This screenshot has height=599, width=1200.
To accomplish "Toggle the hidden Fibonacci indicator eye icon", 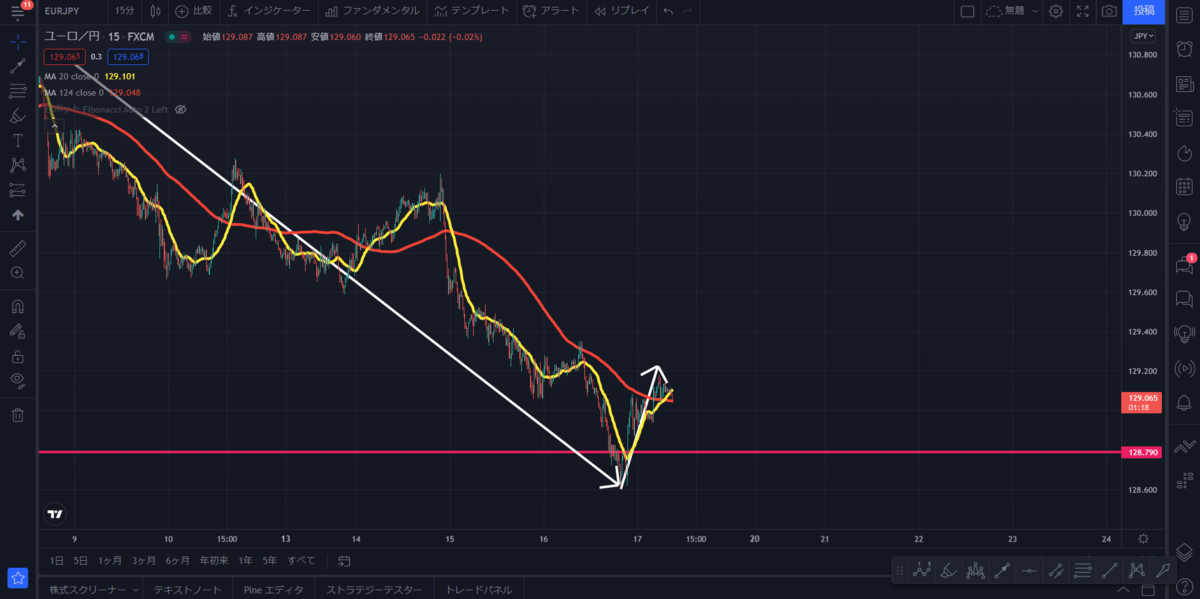I will click(x=181, y=108).
